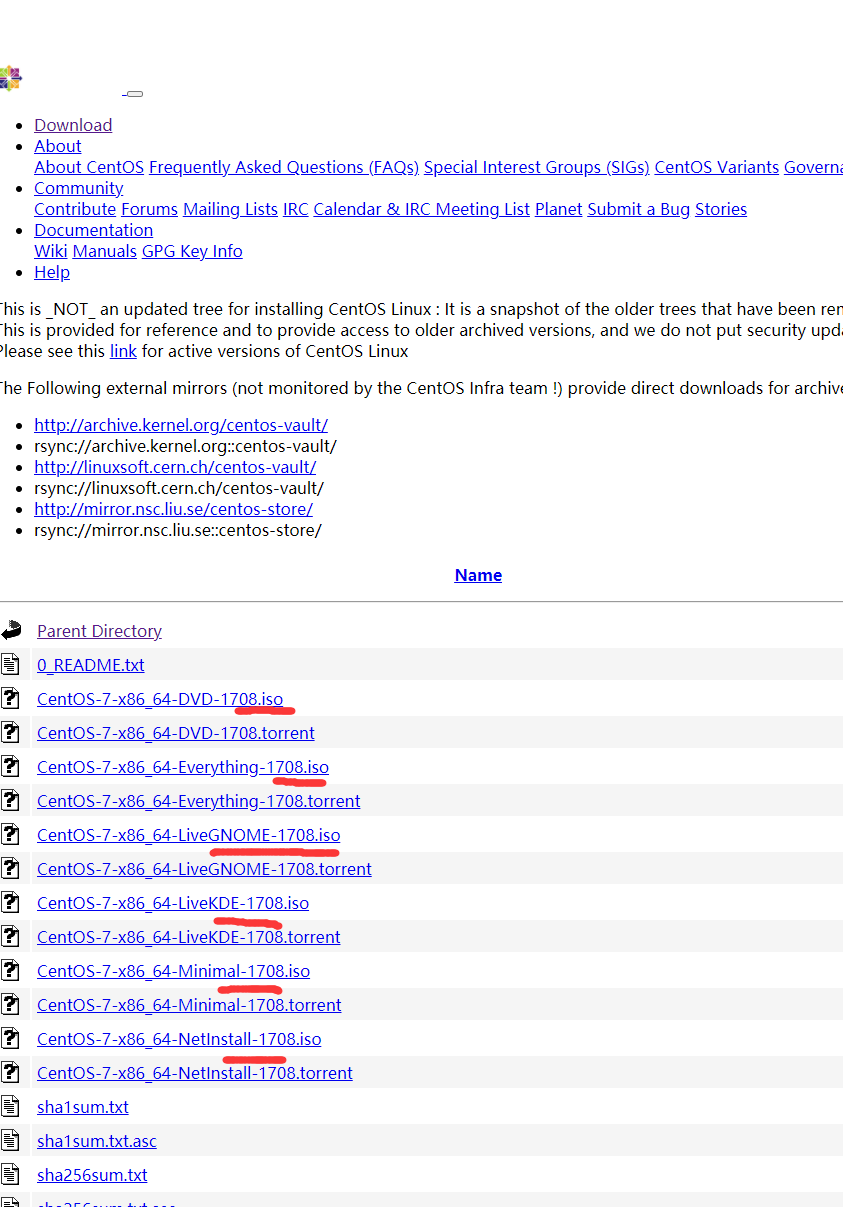This screenshot has height=1207, width=843.
Task: Visit the Planet link
Action: click(559, 209)
